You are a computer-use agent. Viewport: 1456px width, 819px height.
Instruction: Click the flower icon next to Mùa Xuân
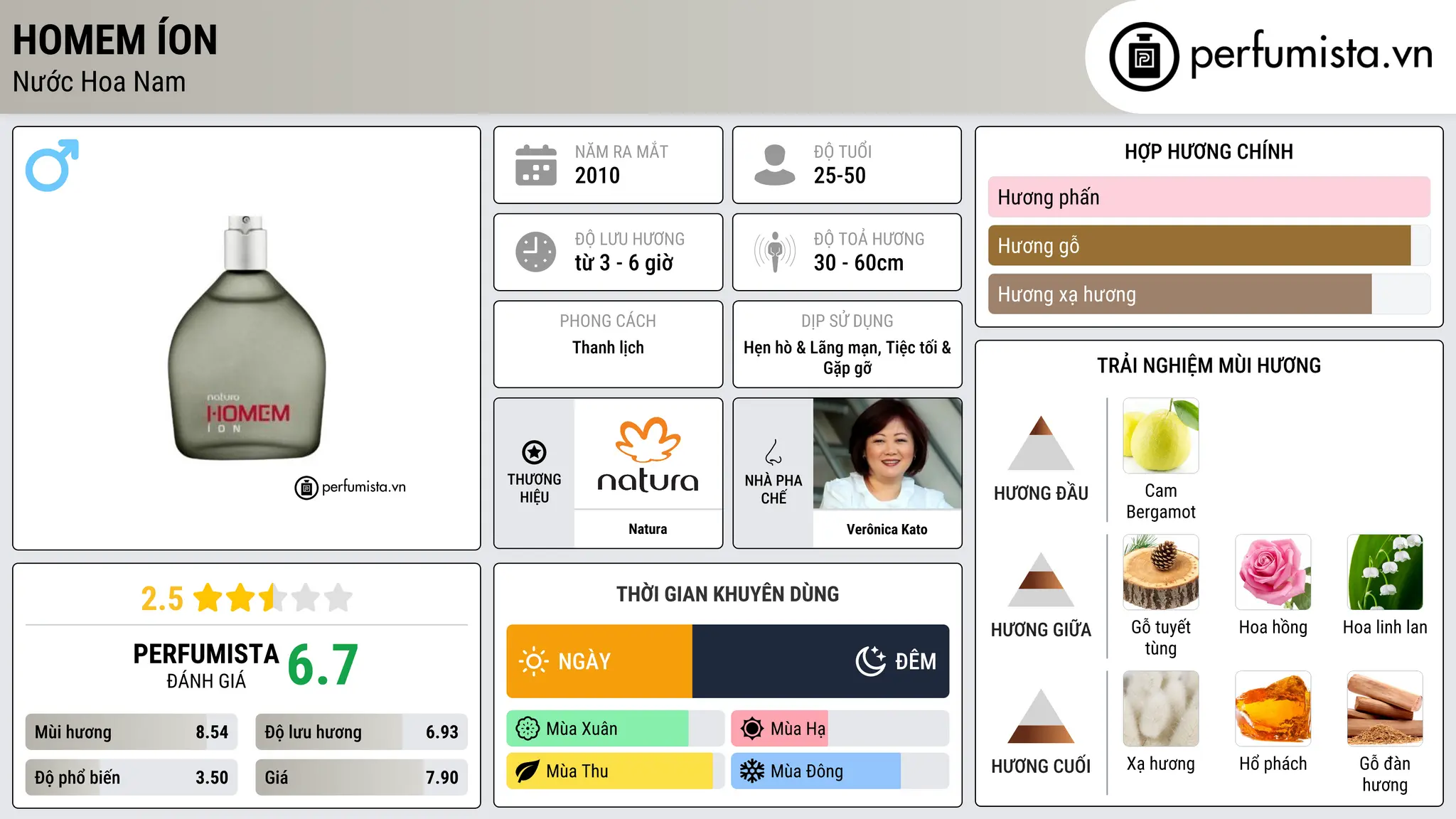[528, 729]
